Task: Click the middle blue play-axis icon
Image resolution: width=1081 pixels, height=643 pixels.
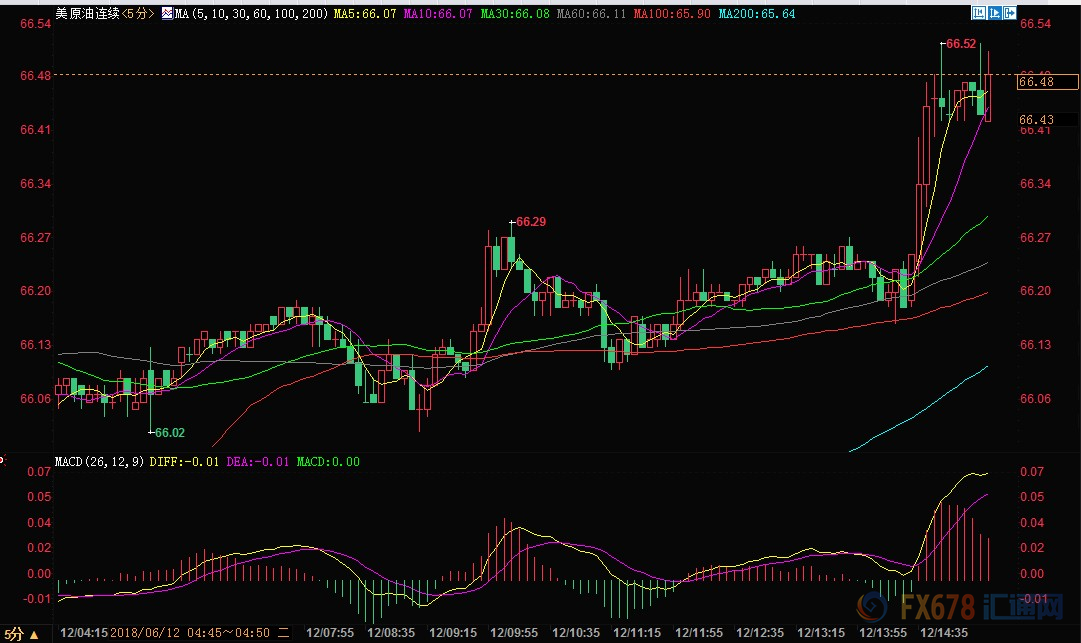Action: click(x=995, y=13)
